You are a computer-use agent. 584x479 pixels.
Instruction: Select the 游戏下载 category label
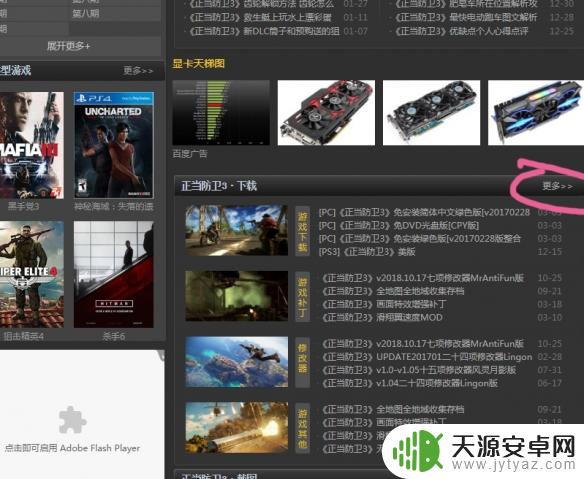pos(302,231)
